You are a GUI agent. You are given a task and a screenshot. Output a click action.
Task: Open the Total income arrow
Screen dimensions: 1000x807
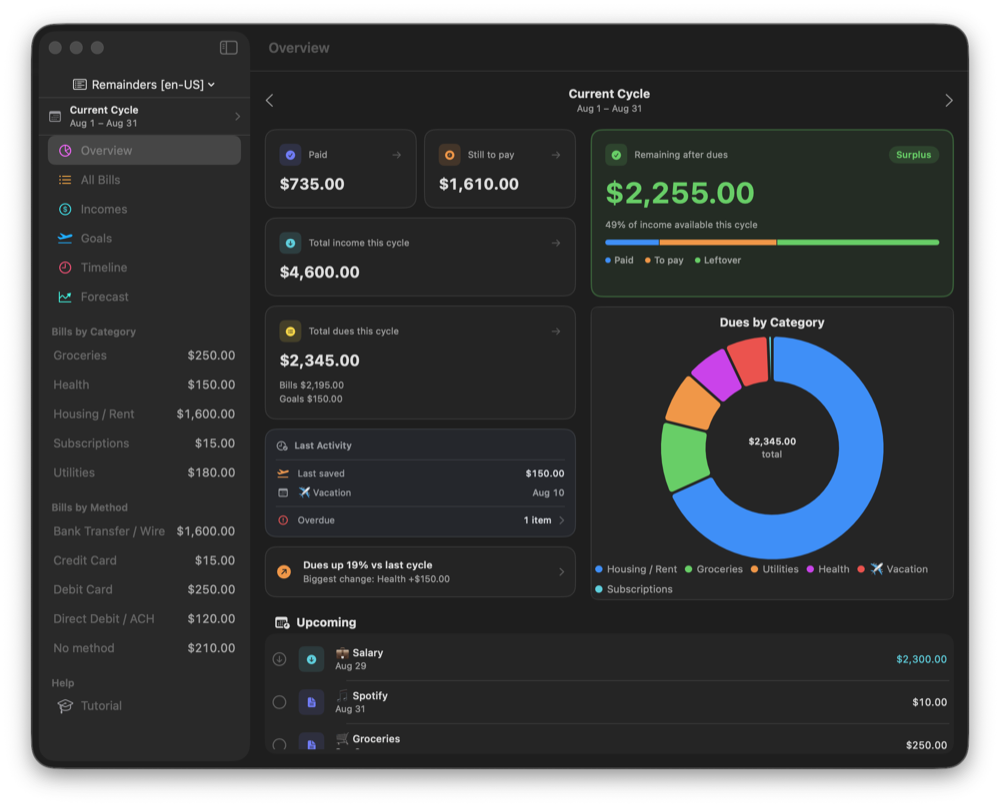(556, 243)
